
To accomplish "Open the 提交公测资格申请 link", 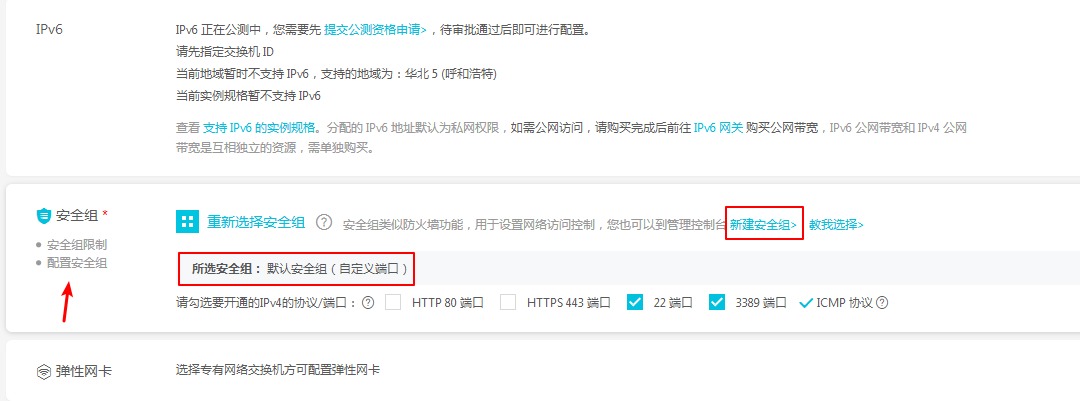I will coord(375,30).
